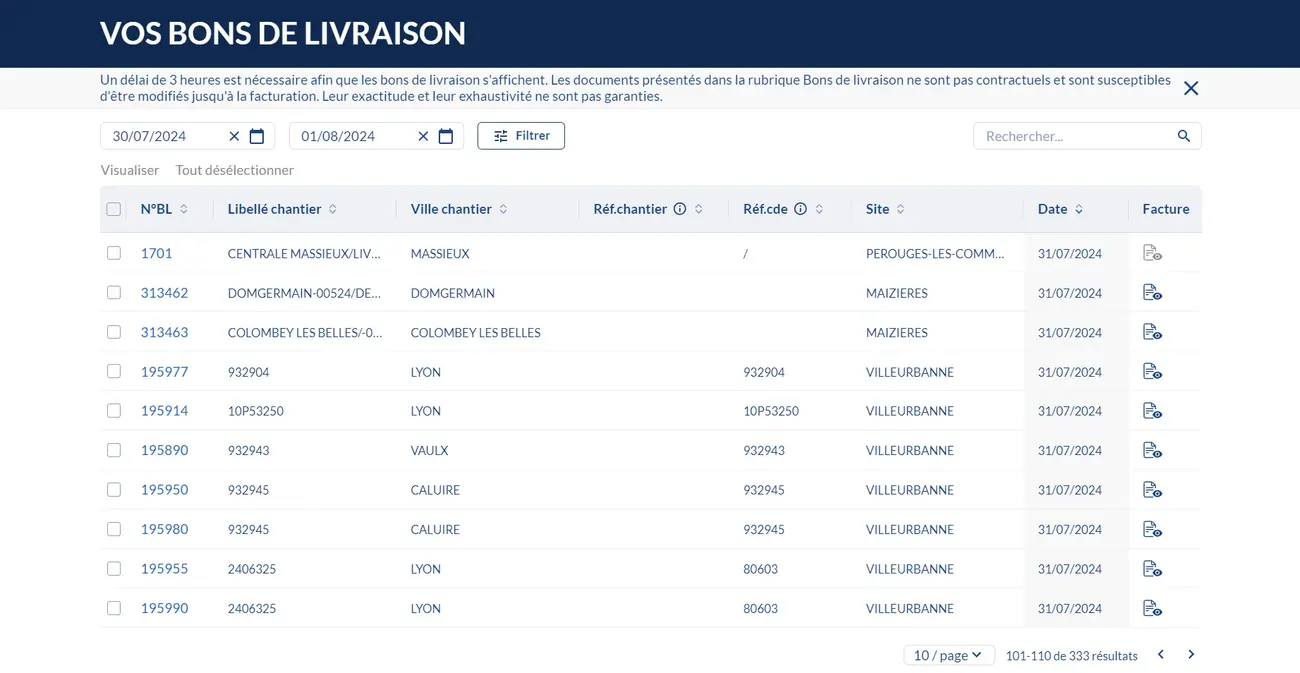Open delivery note 195914 link

pyautogui.click(x=164, y=411)
